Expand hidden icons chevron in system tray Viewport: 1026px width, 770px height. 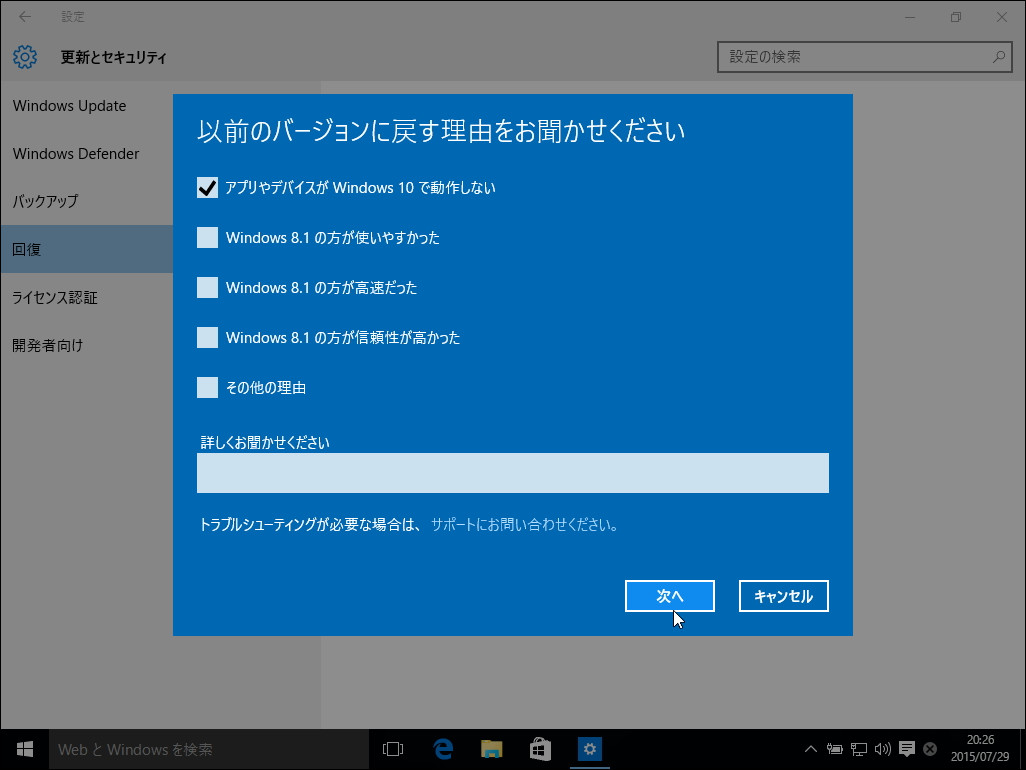810,748
